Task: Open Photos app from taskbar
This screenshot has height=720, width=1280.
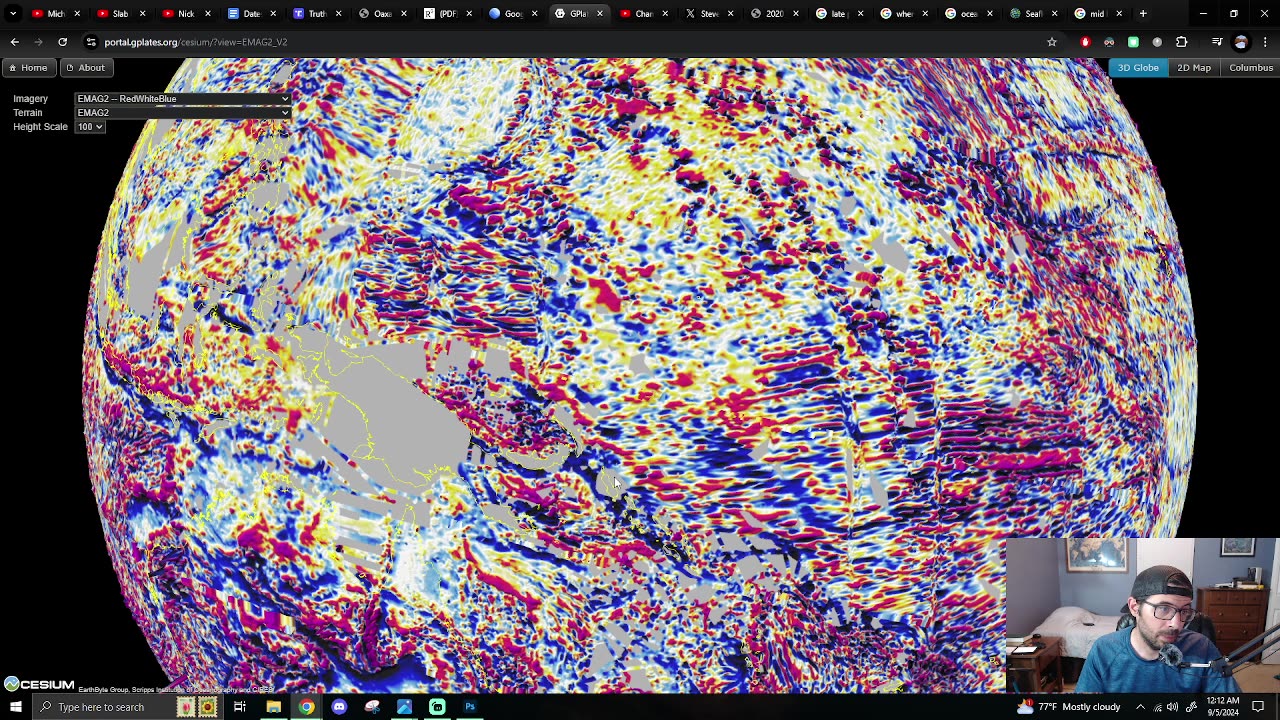Action: (404, 707)
